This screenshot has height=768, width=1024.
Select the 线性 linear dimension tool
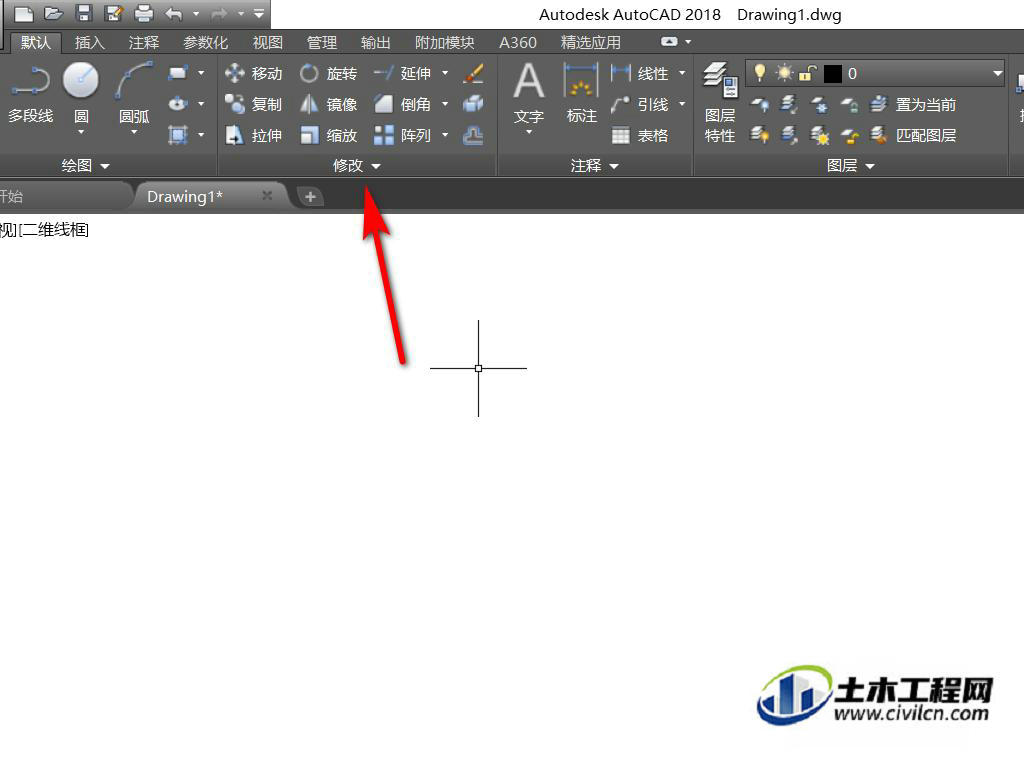(x=639, y=73)
